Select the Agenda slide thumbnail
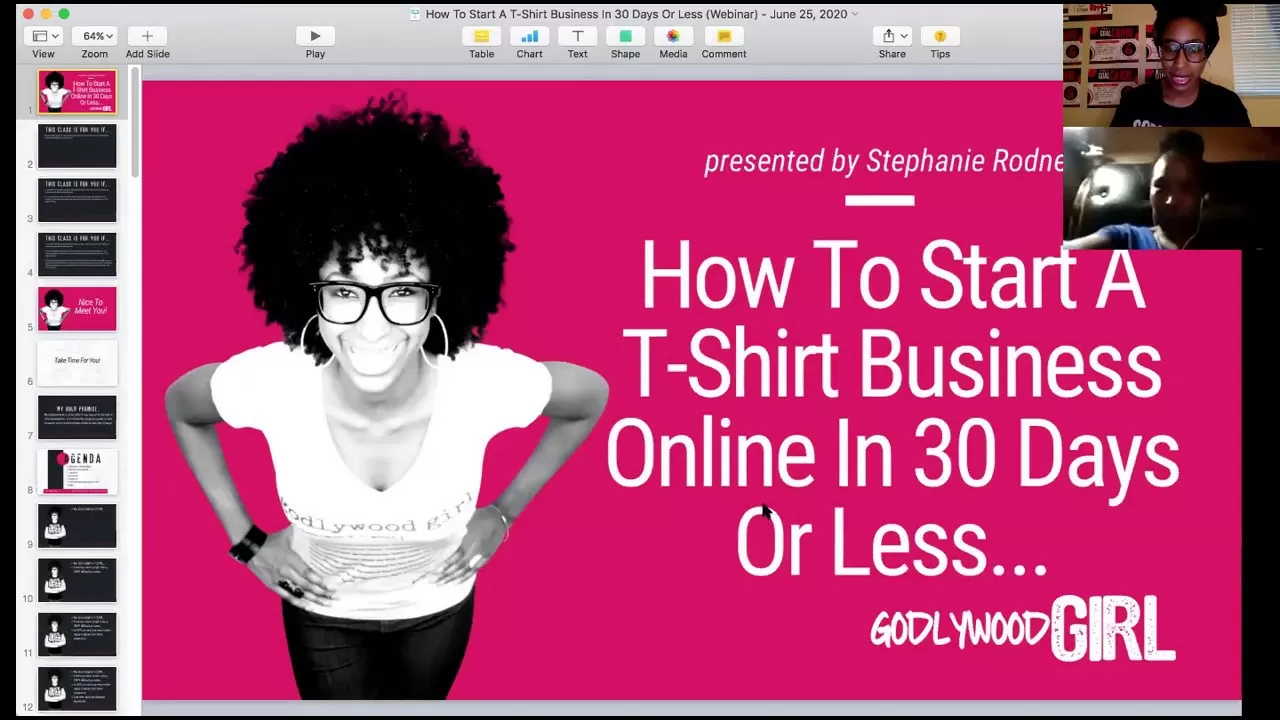The width and height of the screenshot is (1280, 720). pos(77,472)
